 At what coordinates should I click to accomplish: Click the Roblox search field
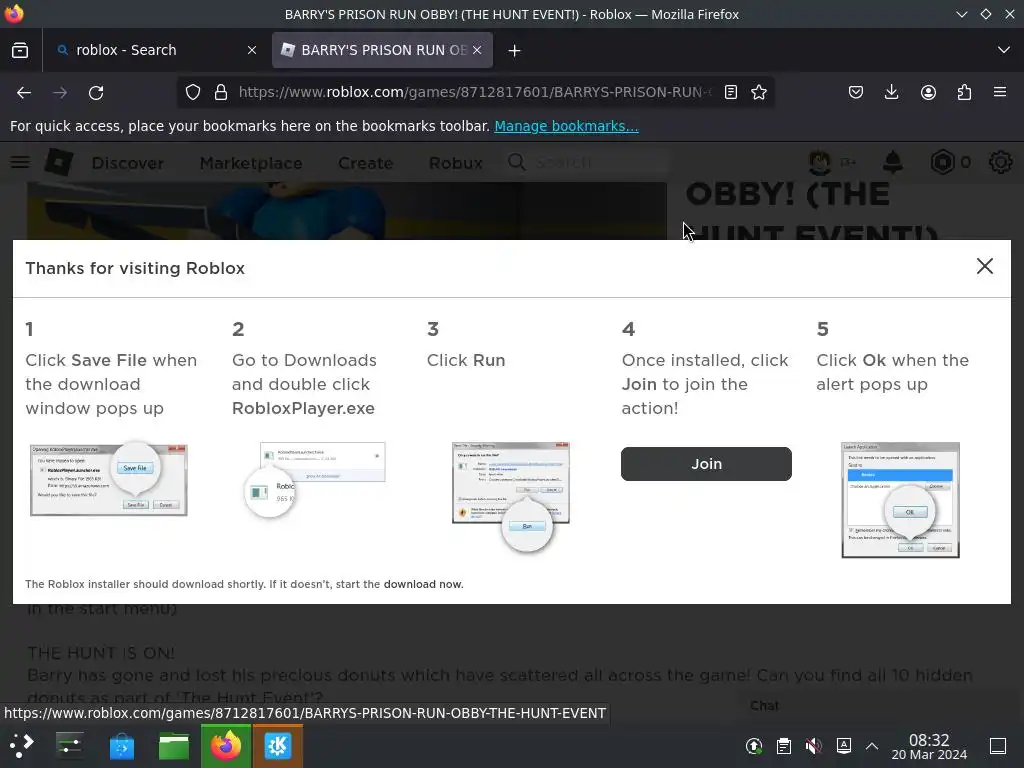point(588,162)
